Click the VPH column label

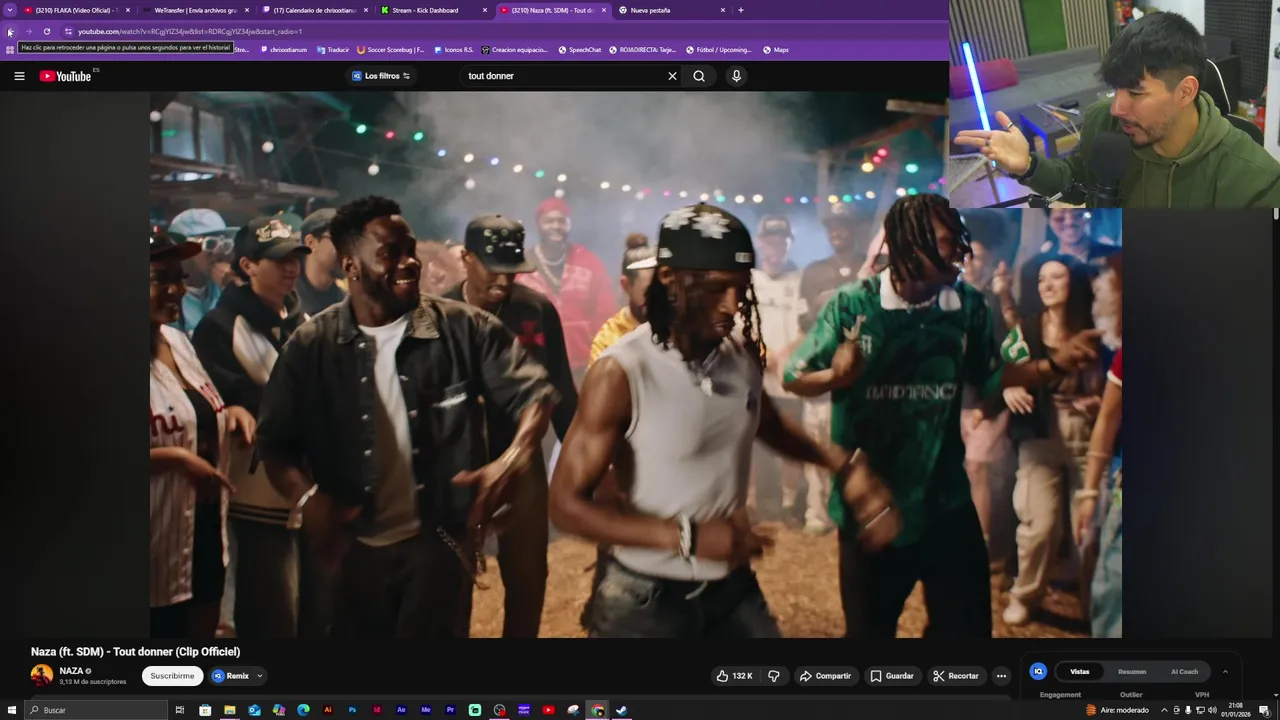click(x=1202, y=695)
